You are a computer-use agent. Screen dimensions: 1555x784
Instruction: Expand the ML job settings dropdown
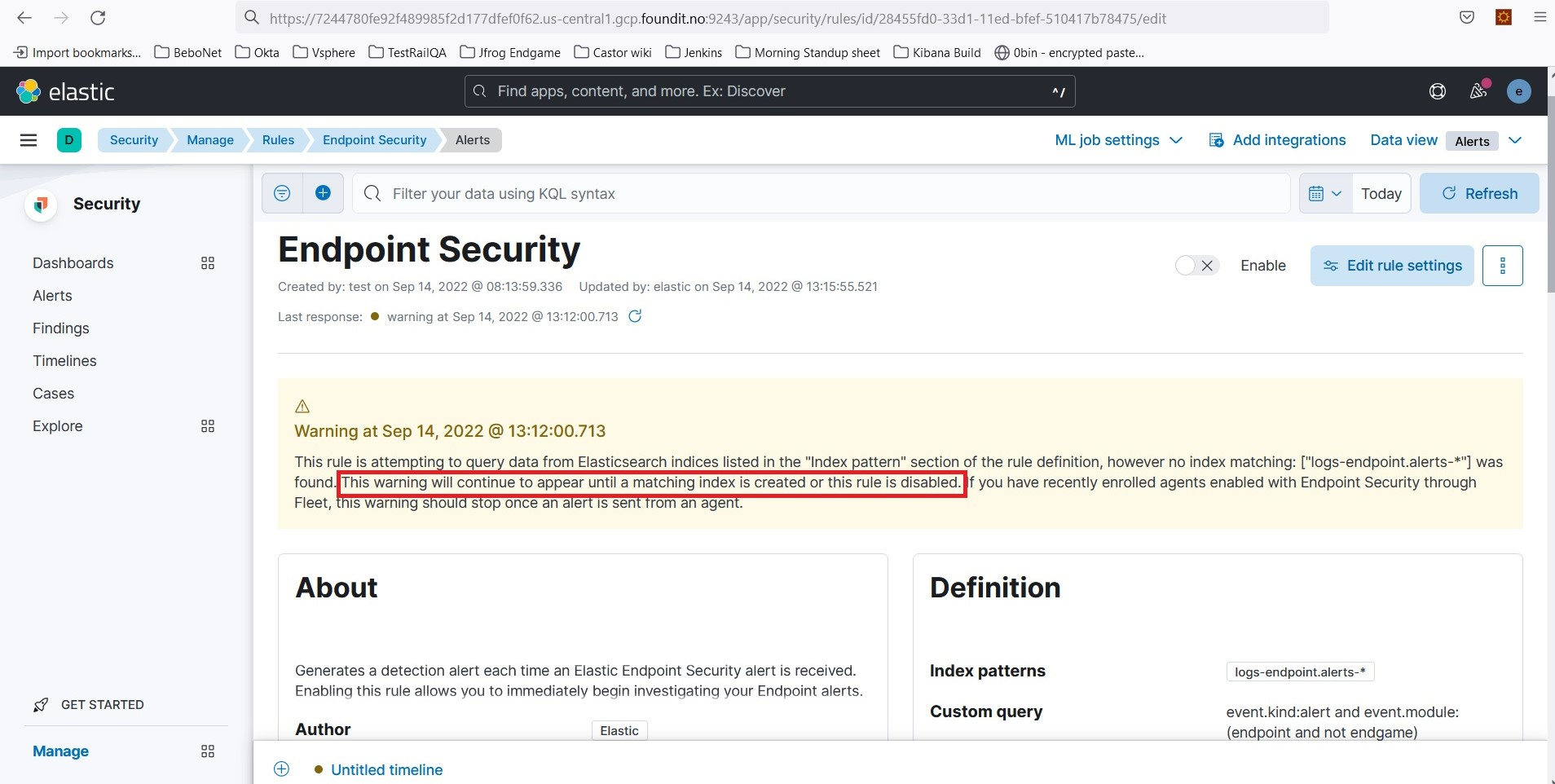[1117, 139]
